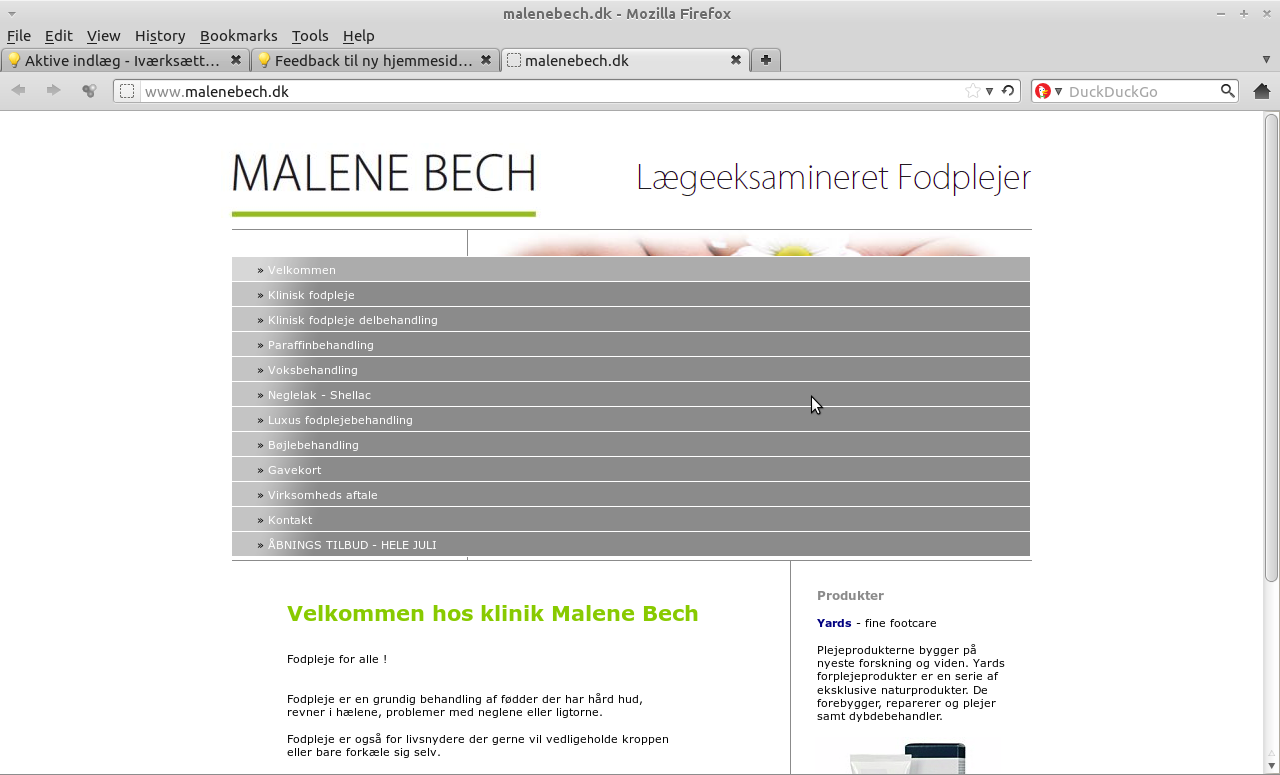Go to the Gavekort page
1280x775 pixels.
click(294, 470)
